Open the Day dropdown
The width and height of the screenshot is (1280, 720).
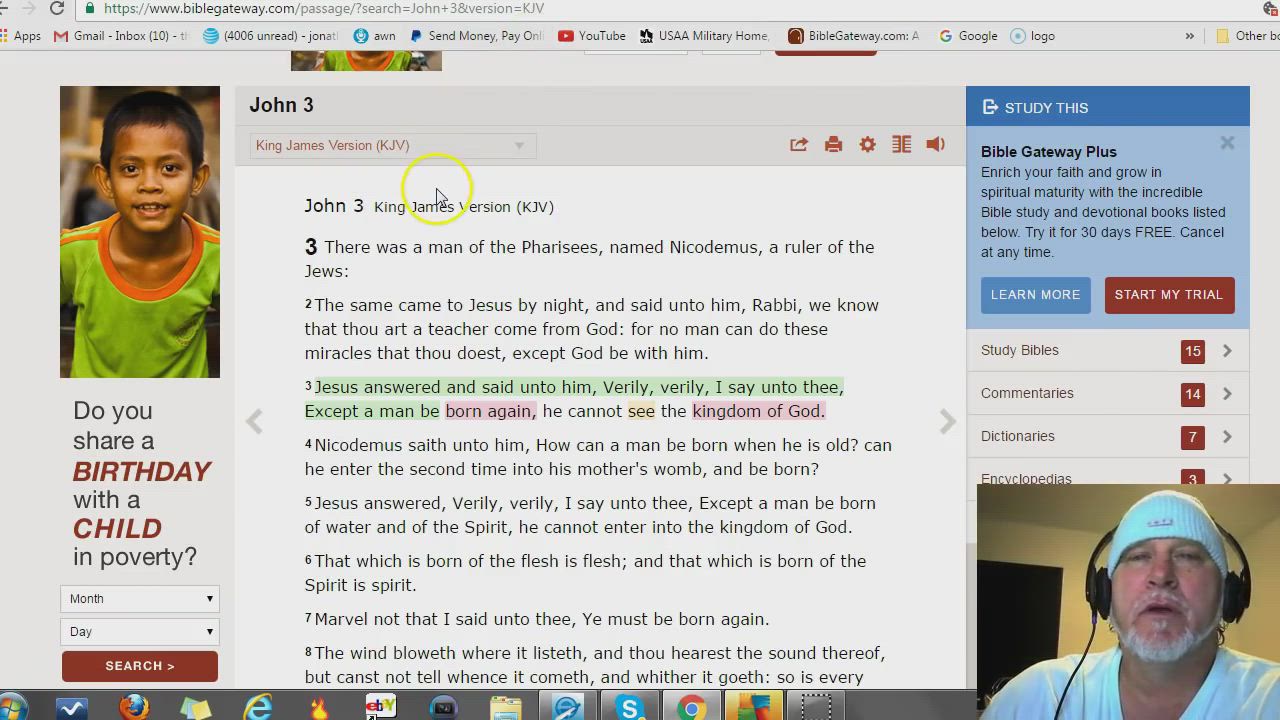(140, 632)
